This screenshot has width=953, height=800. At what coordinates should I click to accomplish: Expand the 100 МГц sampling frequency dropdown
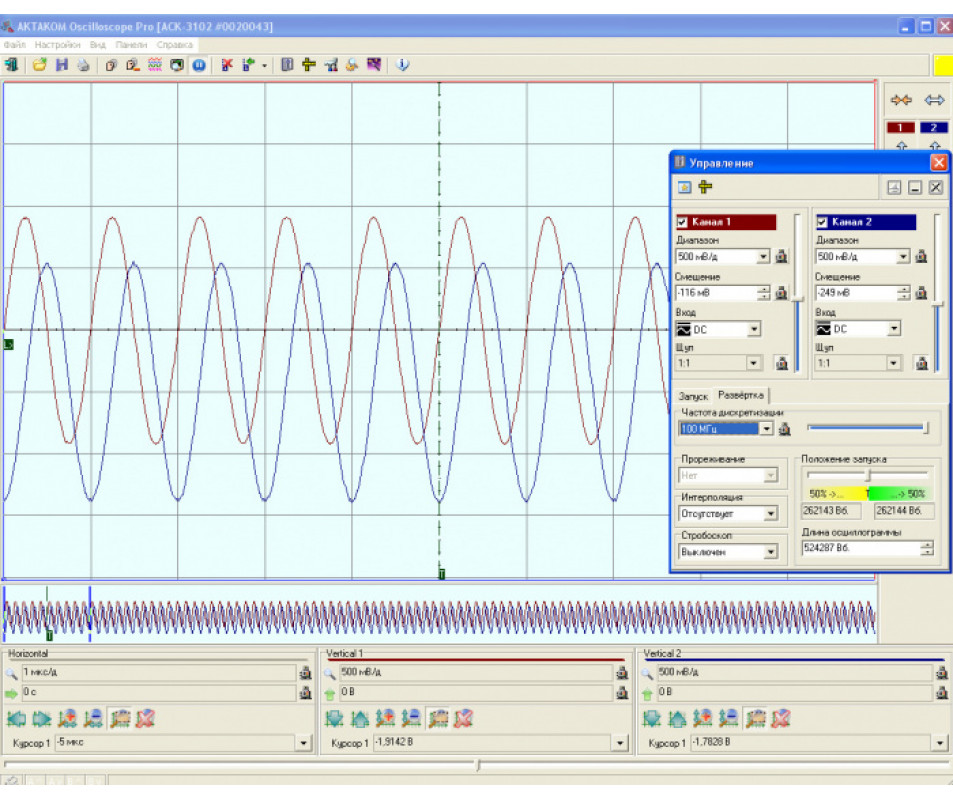click(766, 429)
